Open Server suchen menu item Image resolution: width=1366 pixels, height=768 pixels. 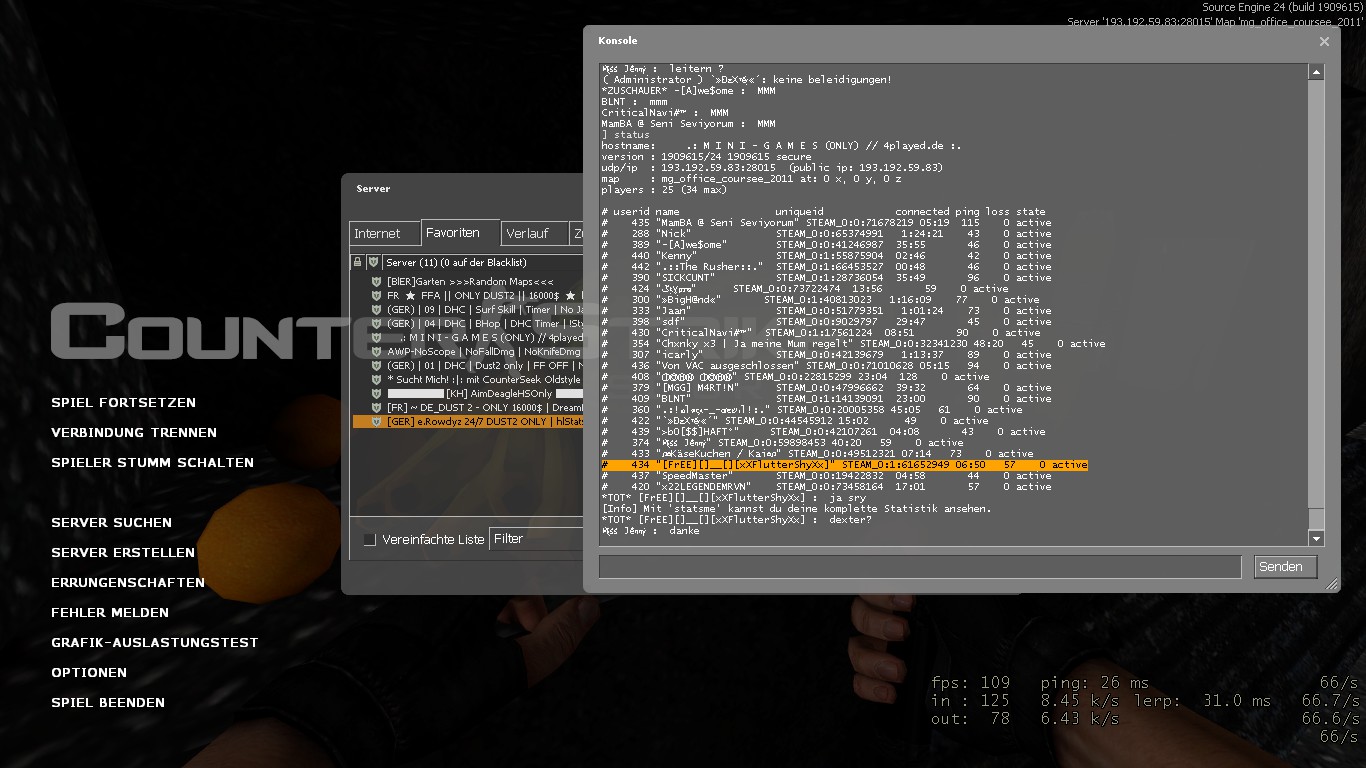(x=111, y=523)
